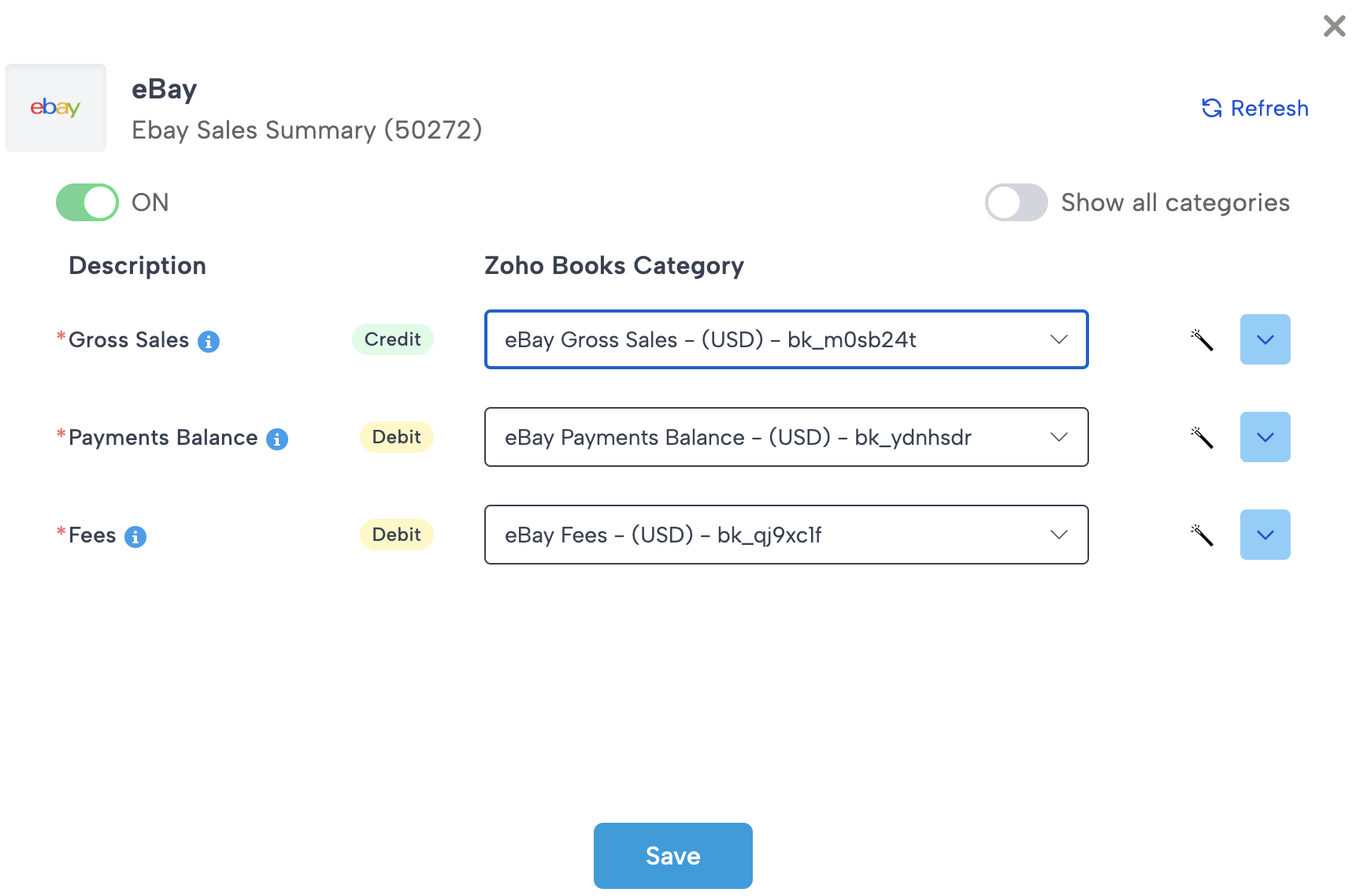
Task: Open the eBay Fees category dropdown
Action: (786, 535)
